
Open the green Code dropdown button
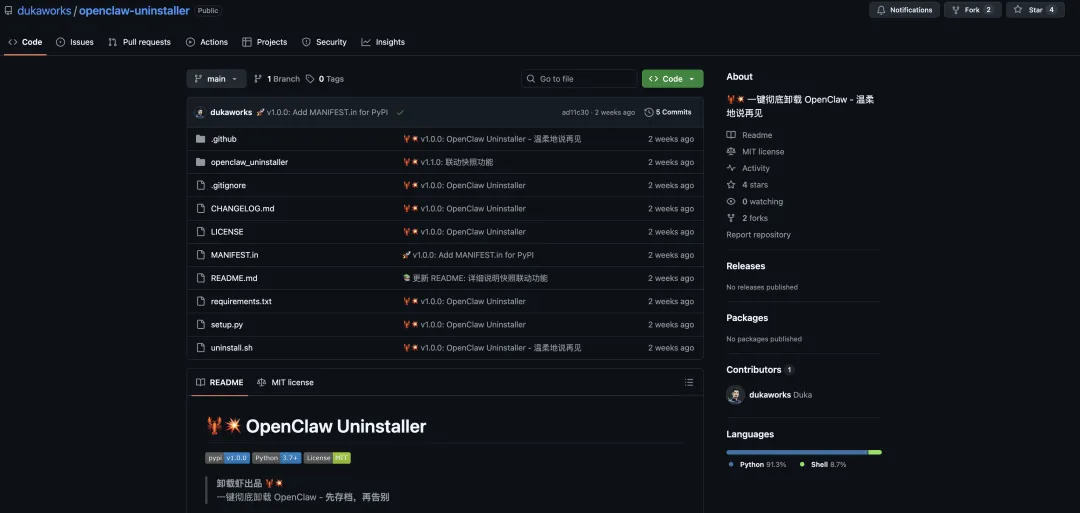tap(672, 78)
